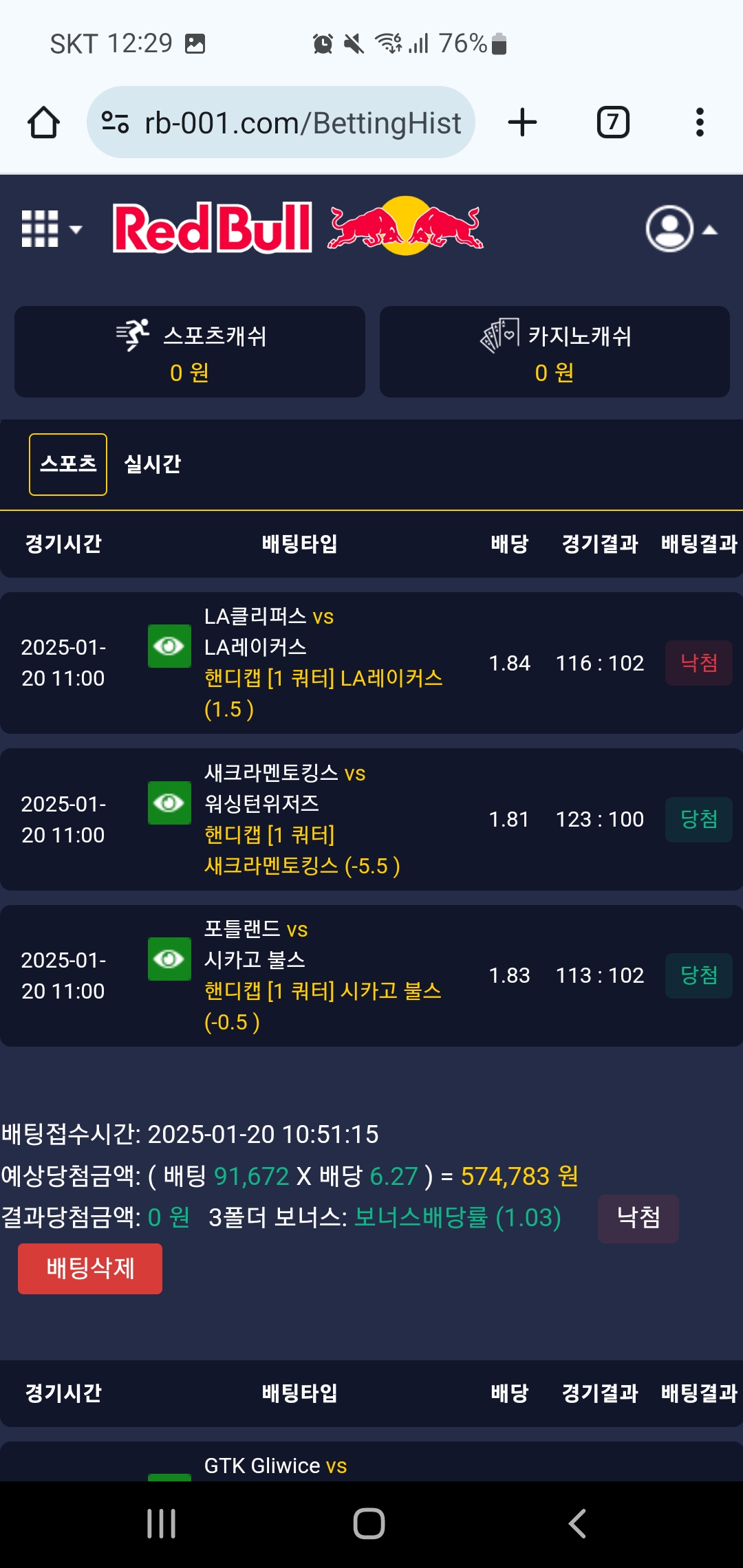Tap the site info icon in address bar
743x1568 pixels.
(115, 122)
